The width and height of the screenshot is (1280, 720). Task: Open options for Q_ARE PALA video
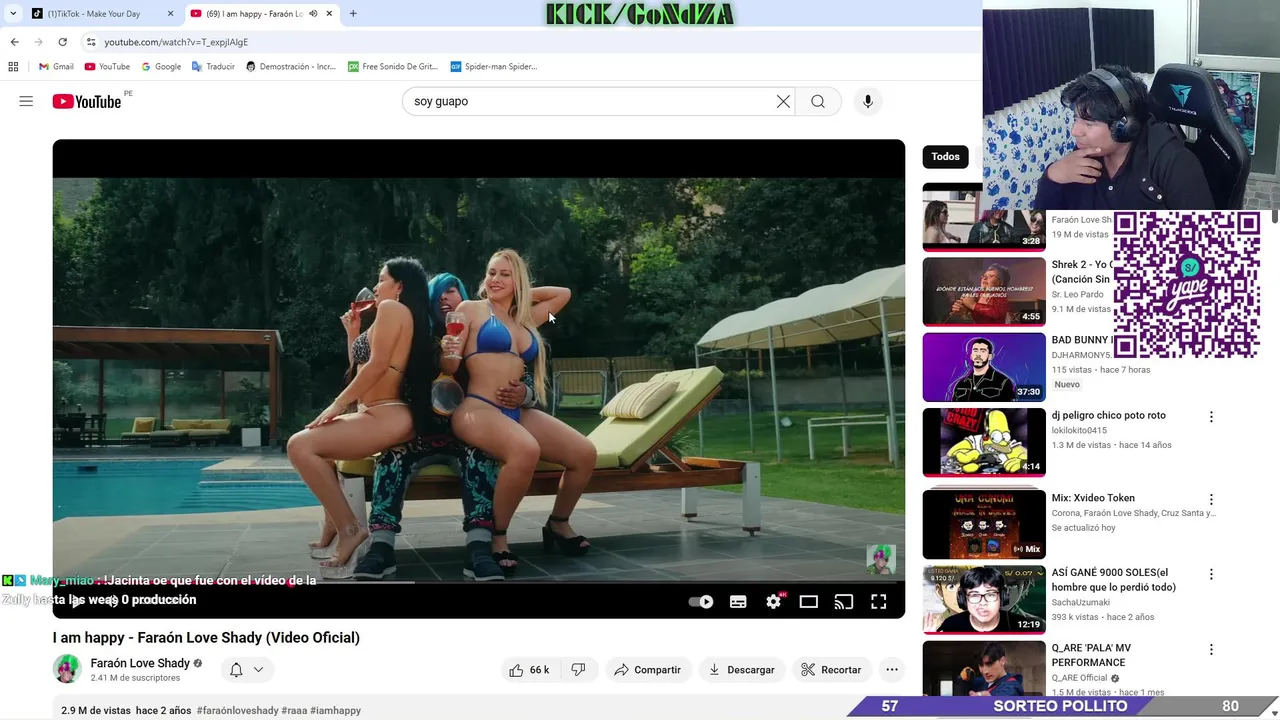(x=1211, y=649)
